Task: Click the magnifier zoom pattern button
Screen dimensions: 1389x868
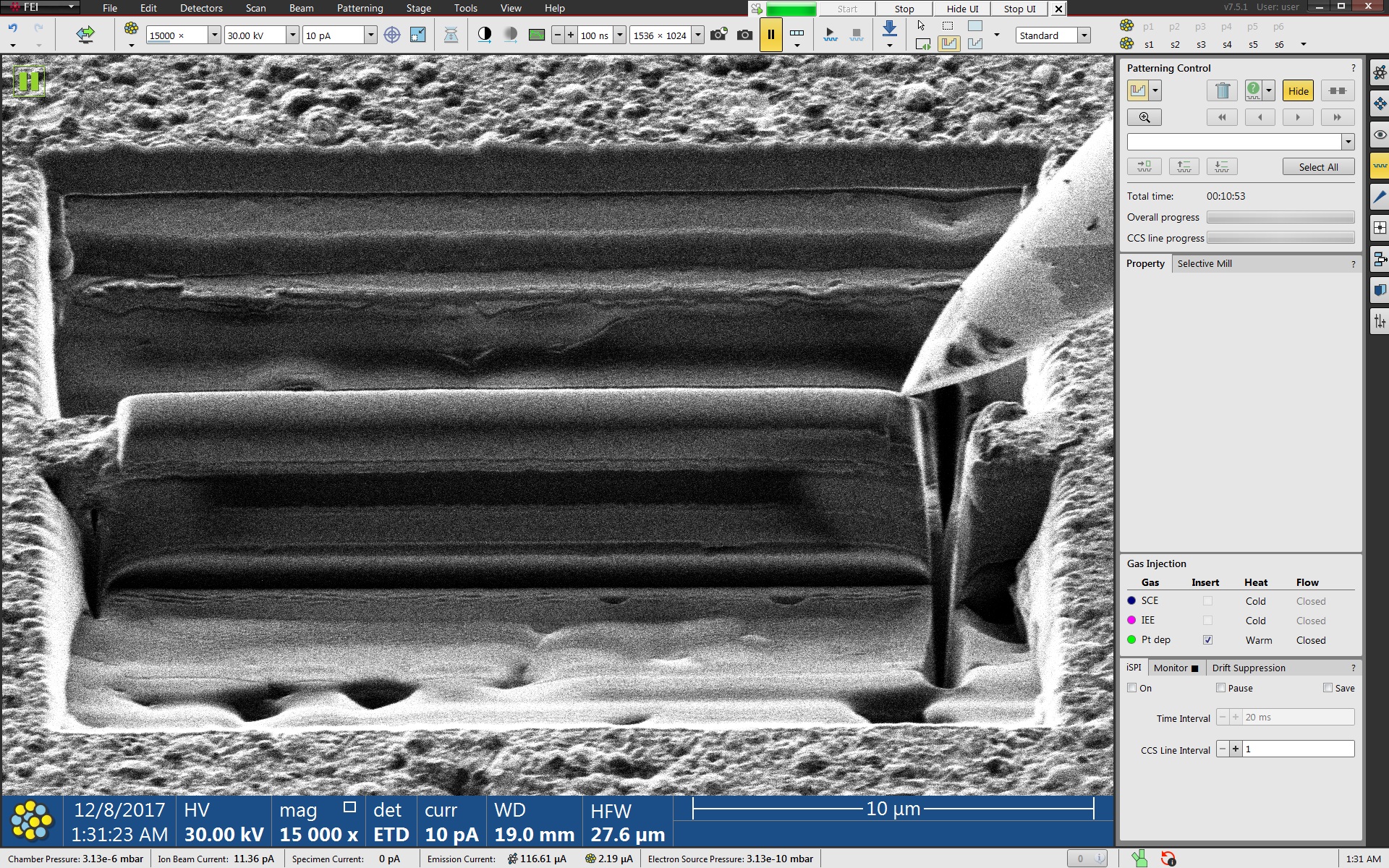Action: click(1144, 117)
